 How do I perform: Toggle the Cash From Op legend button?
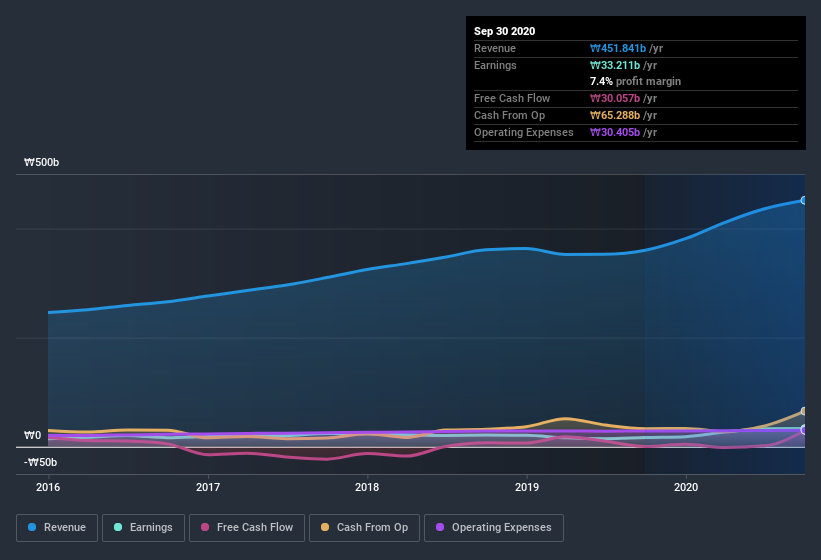(364, 528)
